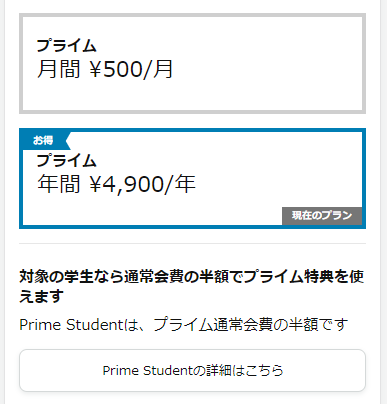Click the word 年間 in second card

(x=59, y=184)
